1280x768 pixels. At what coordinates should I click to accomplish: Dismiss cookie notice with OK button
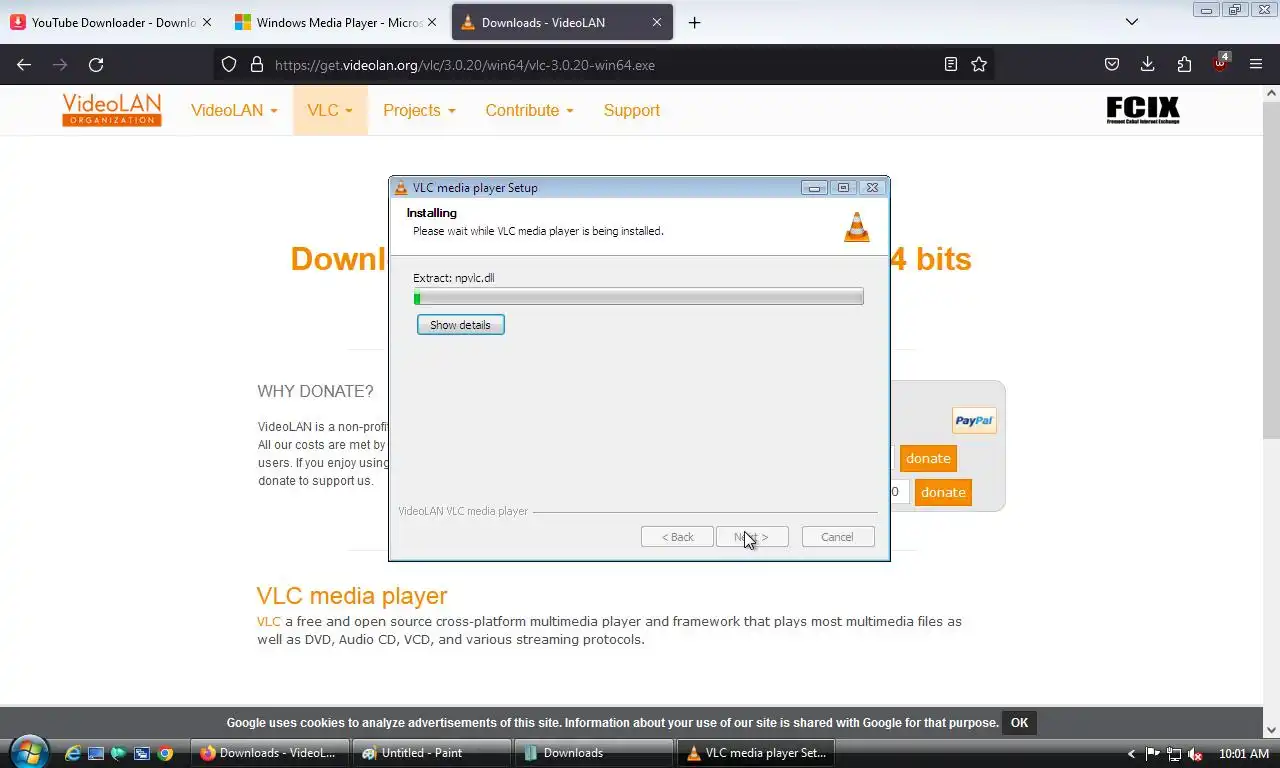point(1019,722)
